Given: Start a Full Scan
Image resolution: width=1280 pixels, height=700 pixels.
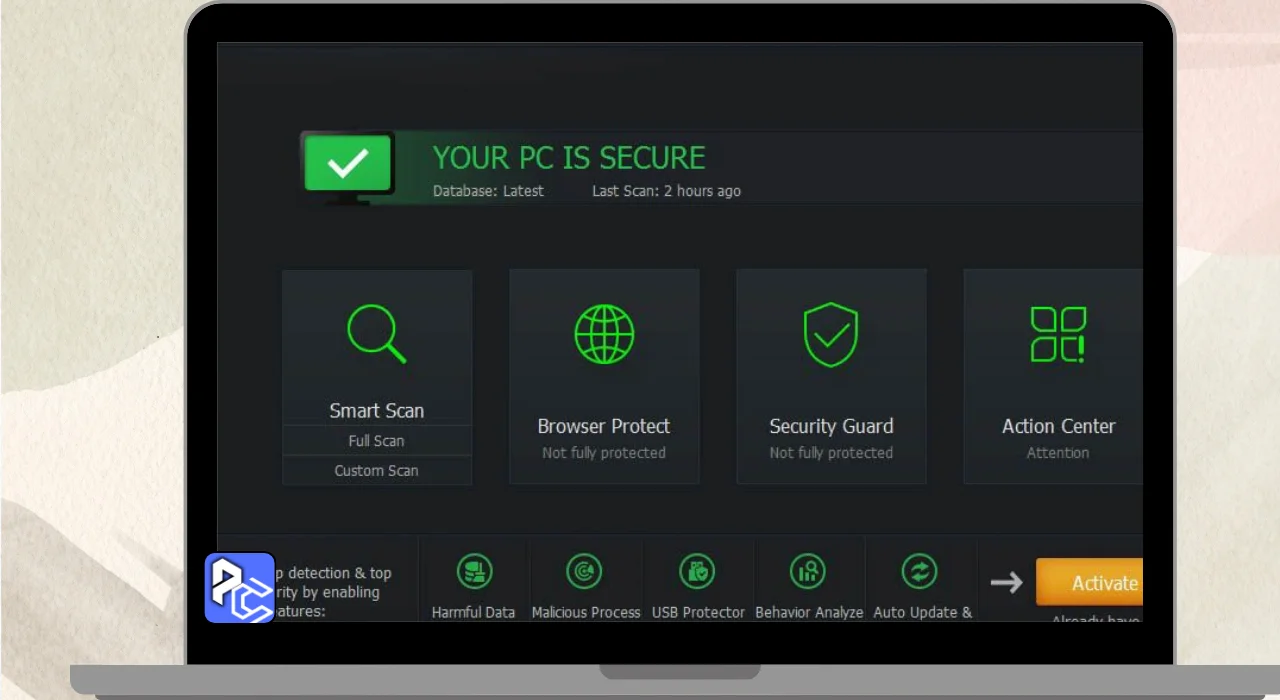Looking at the screenshot, I should click(377, 441).
